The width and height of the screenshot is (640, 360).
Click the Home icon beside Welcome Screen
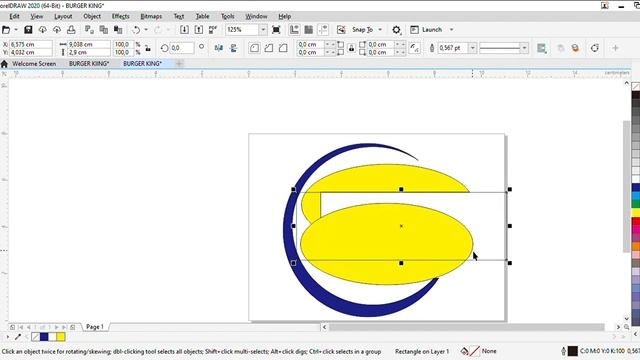[x=4, y=64]
